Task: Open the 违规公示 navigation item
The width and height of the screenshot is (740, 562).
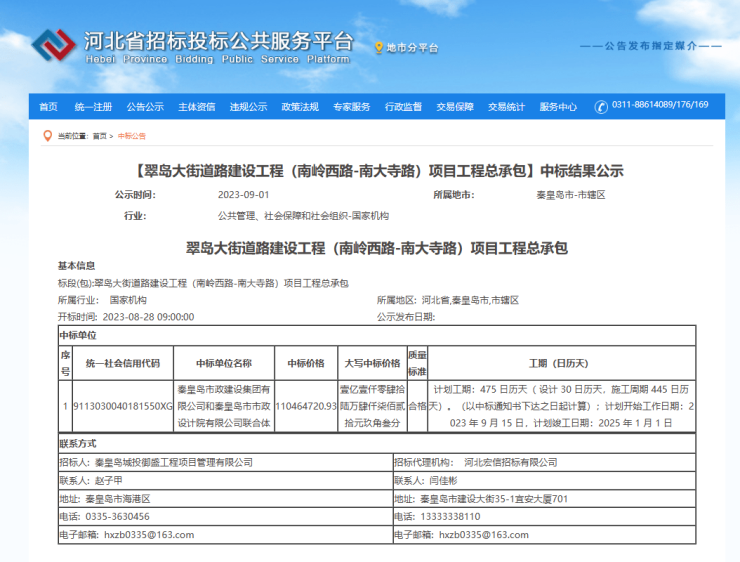Action: pos(248,107)
